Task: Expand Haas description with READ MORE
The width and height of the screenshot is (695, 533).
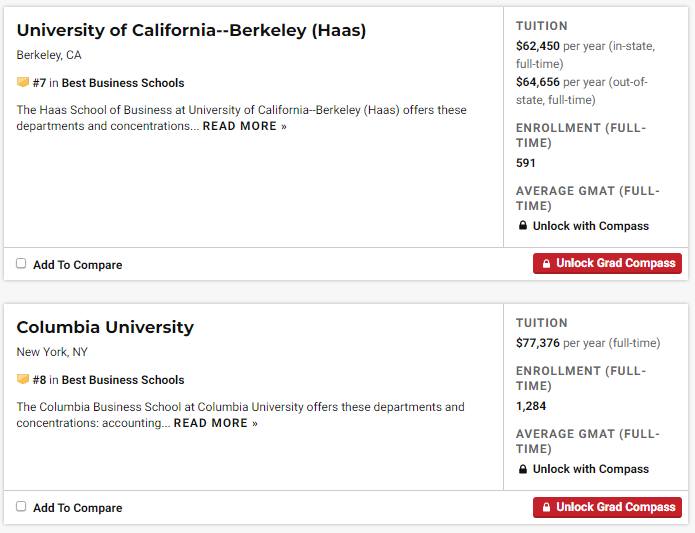Action: point(244,126)
